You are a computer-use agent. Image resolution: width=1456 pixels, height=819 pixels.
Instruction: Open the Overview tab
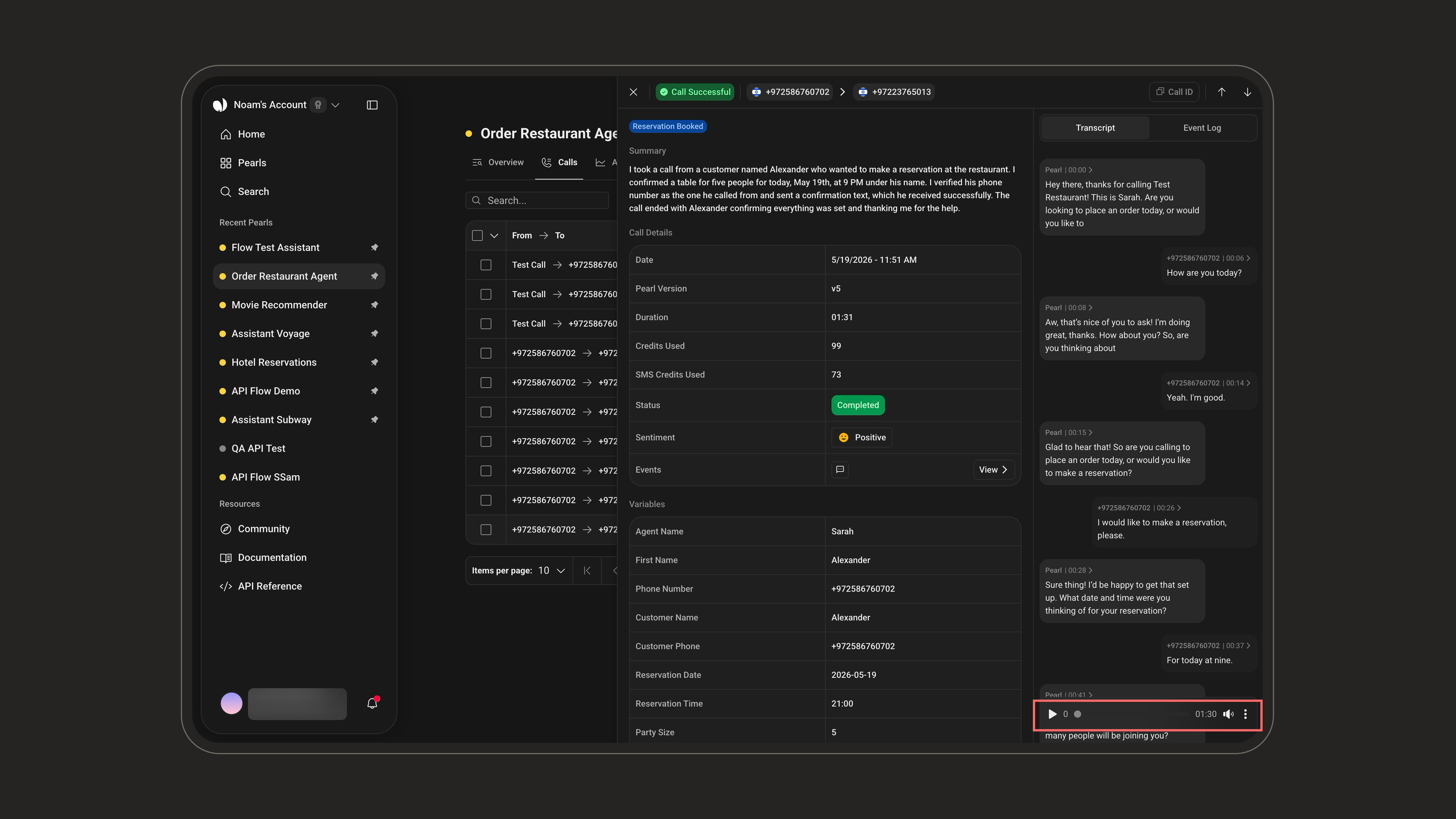pyautogui.click(x=498, y=162)
